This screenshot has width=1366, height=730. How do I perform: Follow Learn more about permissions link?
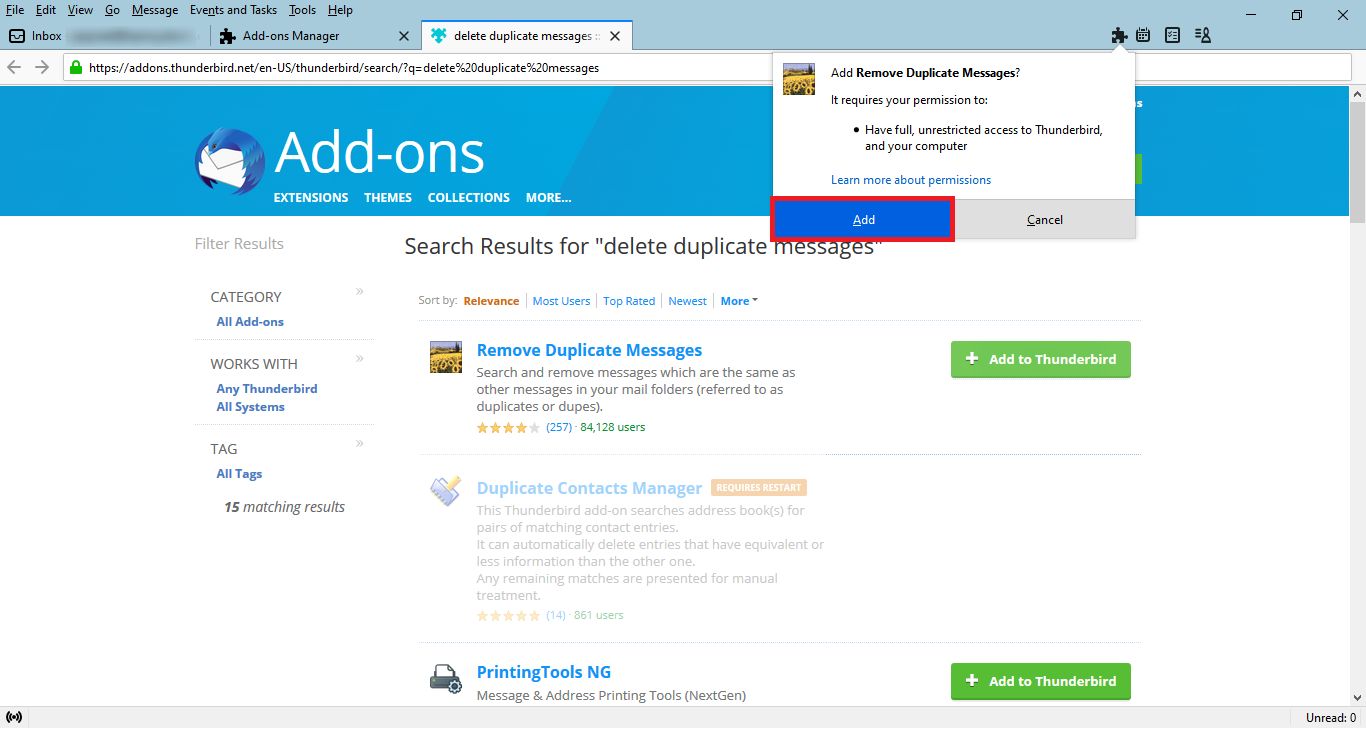pos(911,180)
